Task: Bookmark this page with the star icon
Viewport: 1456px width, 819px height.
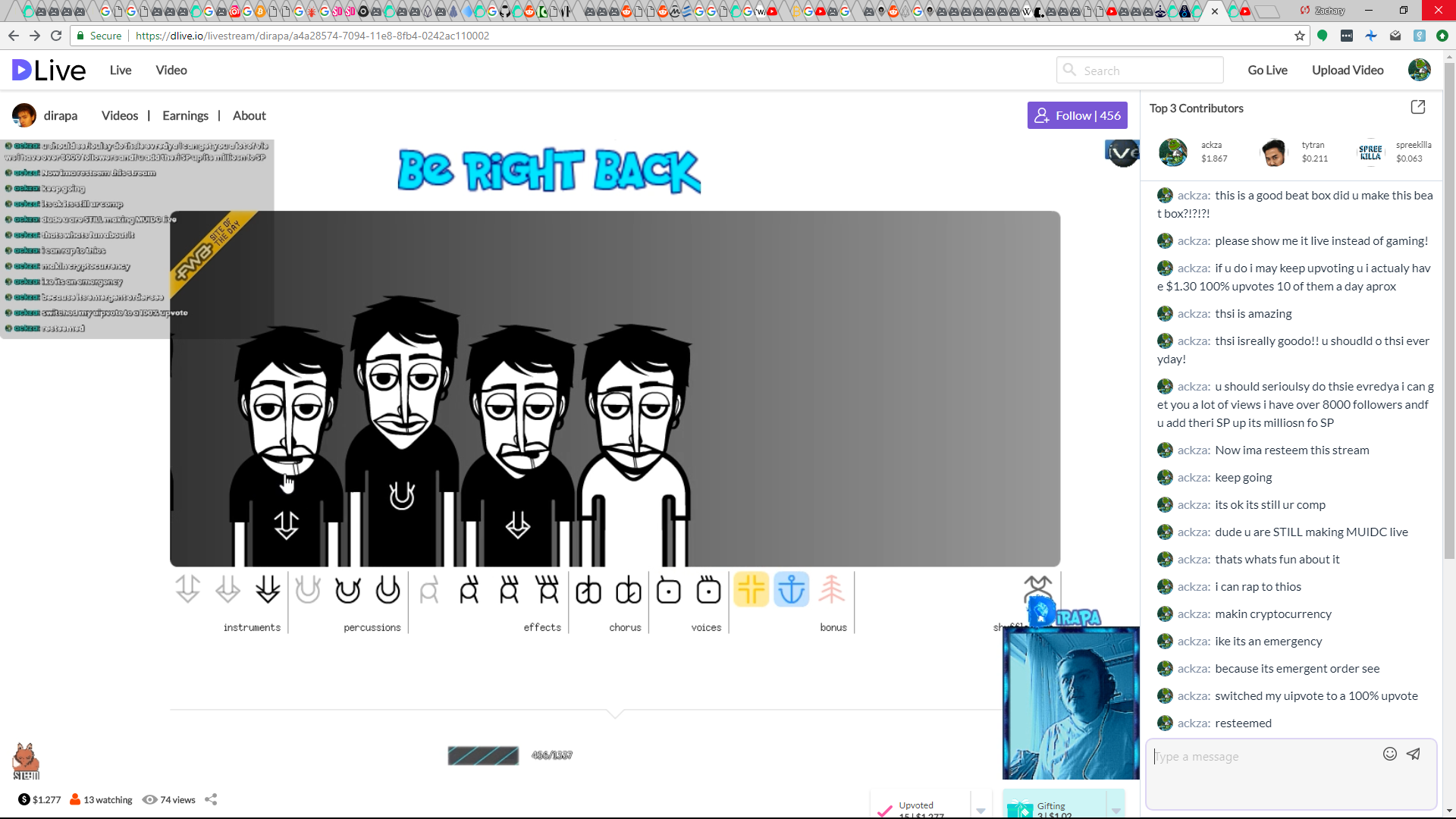Action: pos(1300,36)
